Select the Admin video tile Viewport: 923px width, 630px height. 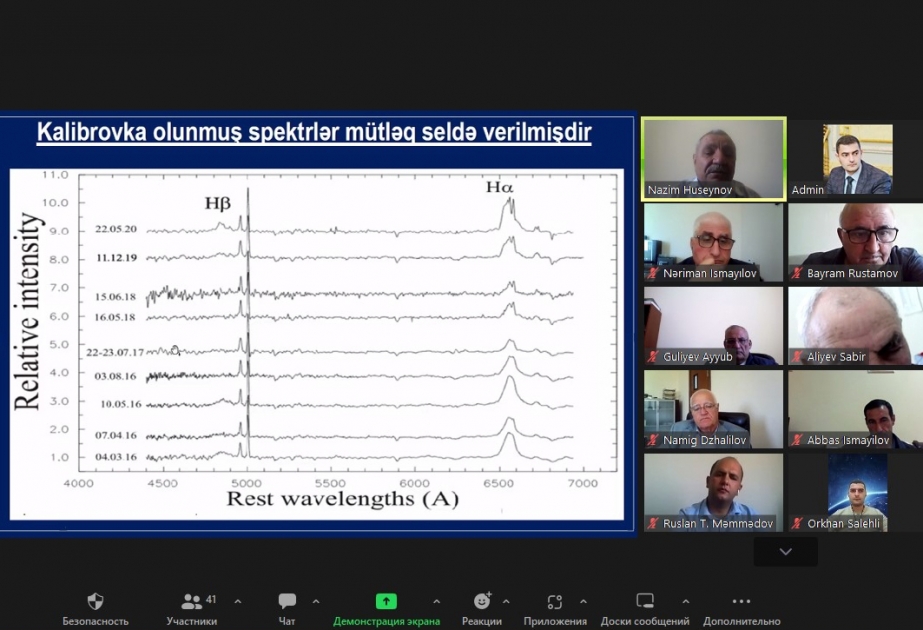[857, 159]
